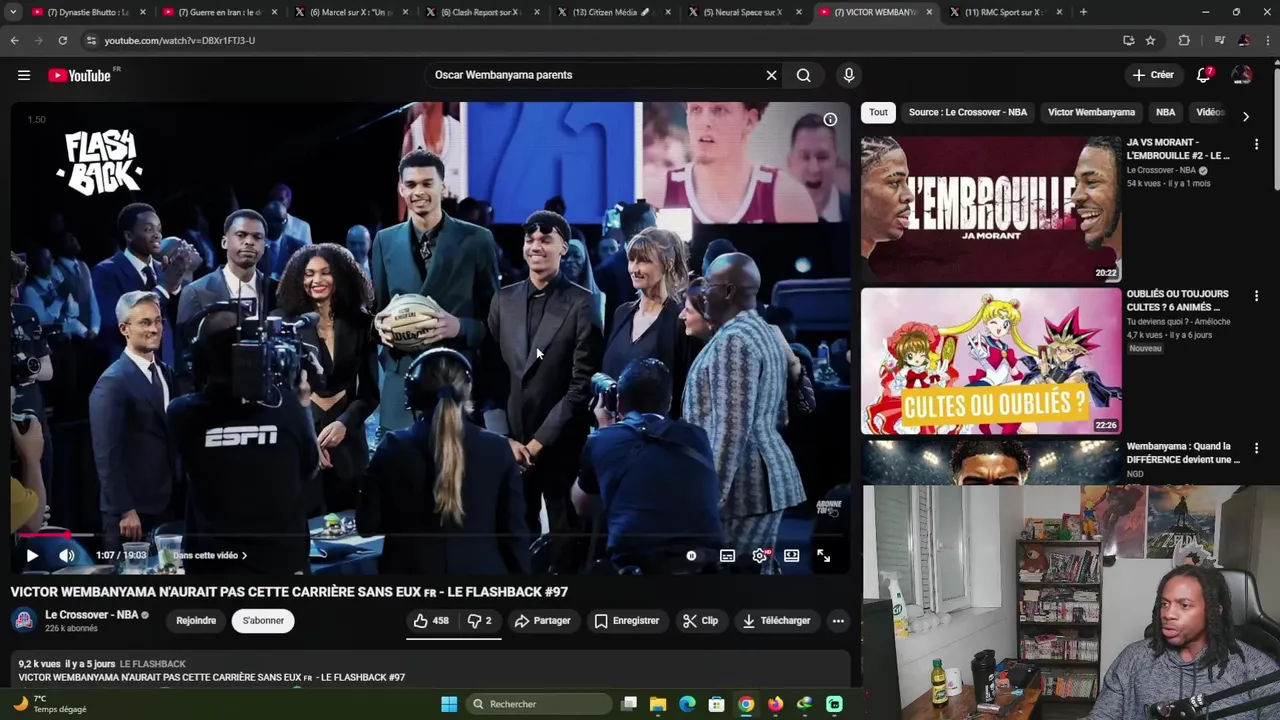Select the "Tout" filter chip
Screen dimensions: 1280x720
click(x=878, y=112)
